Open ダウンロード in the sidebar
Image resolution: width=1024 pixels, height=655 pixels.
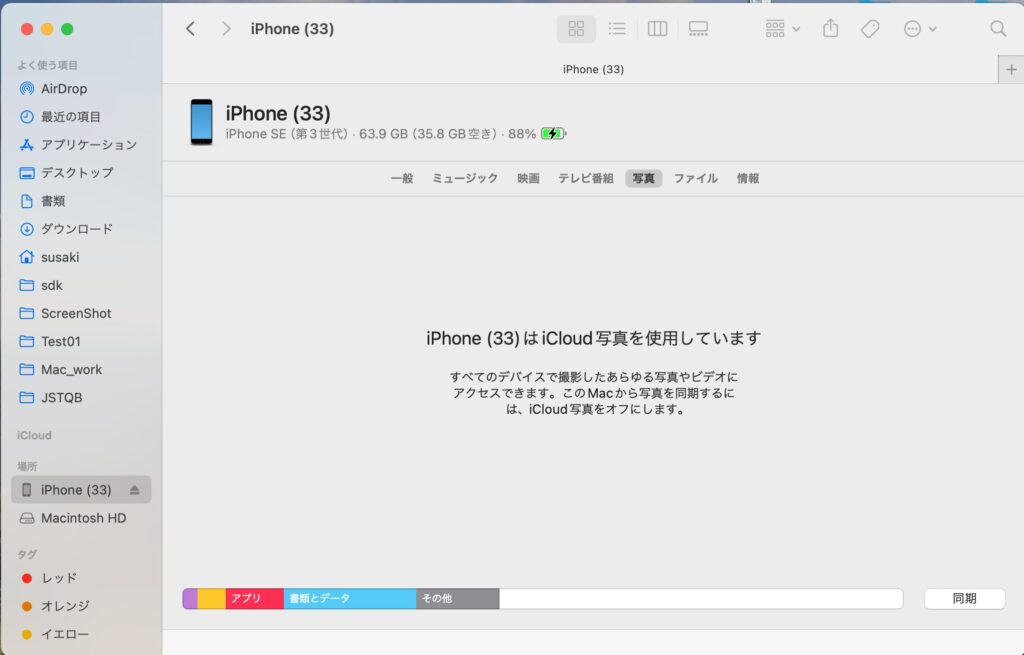[x=81, y=229]
